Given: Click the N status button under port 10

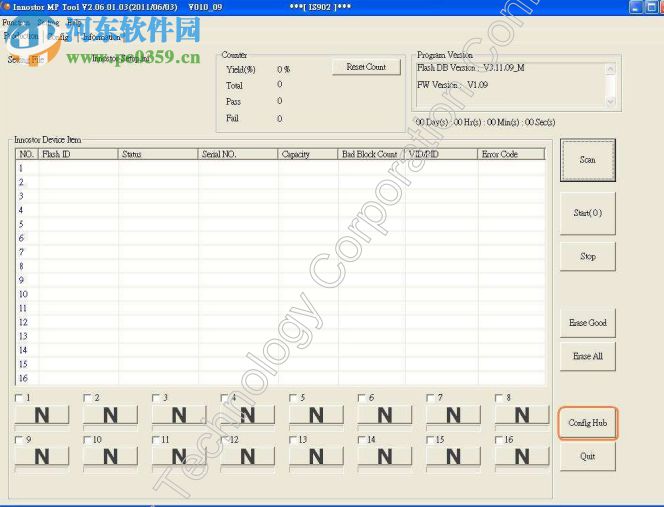Looking at the screenshot, I should click(111, 456).
